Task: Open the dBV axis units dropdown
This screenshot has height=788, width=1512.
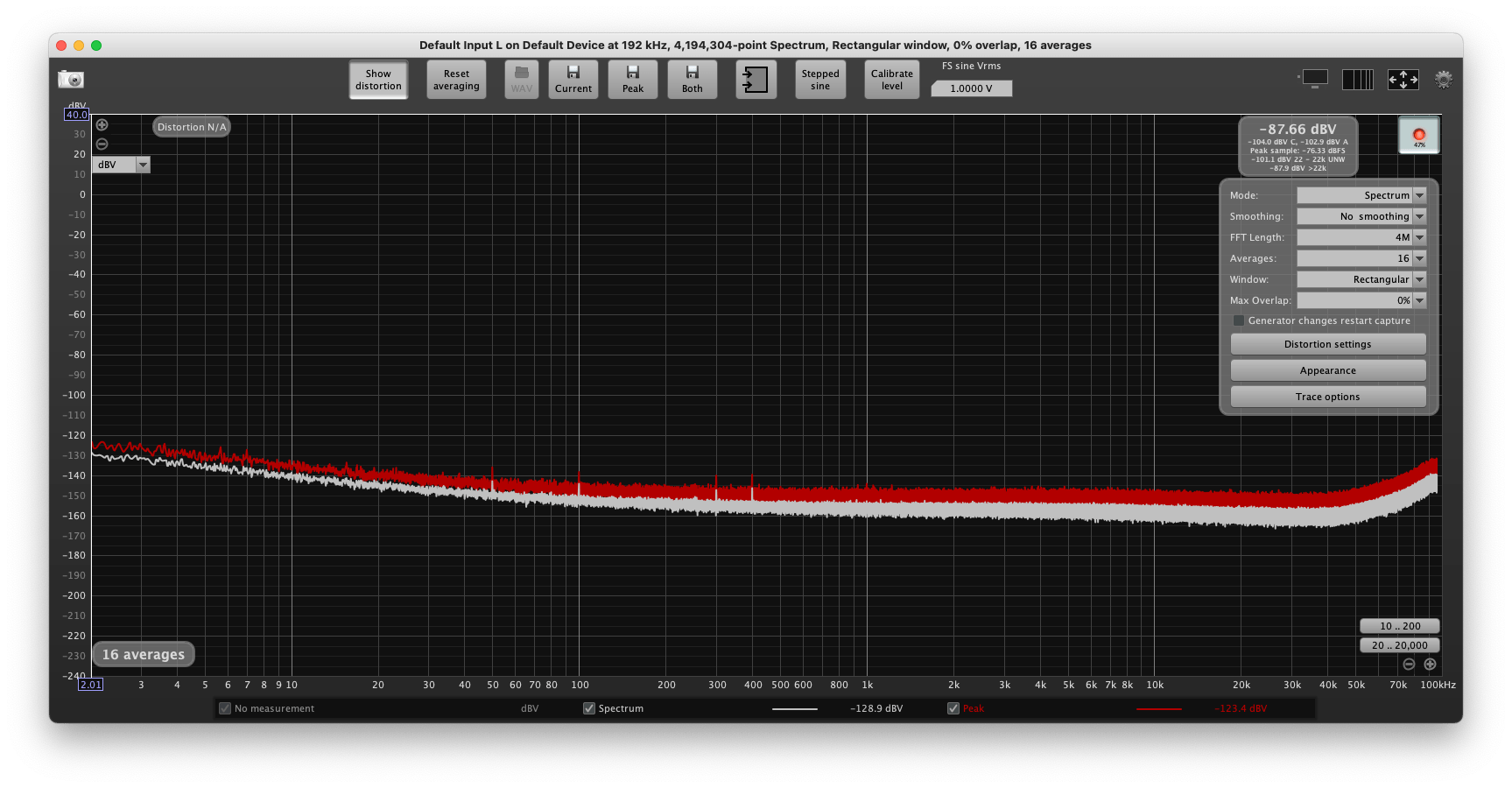Action: click(x=121, y=165)
